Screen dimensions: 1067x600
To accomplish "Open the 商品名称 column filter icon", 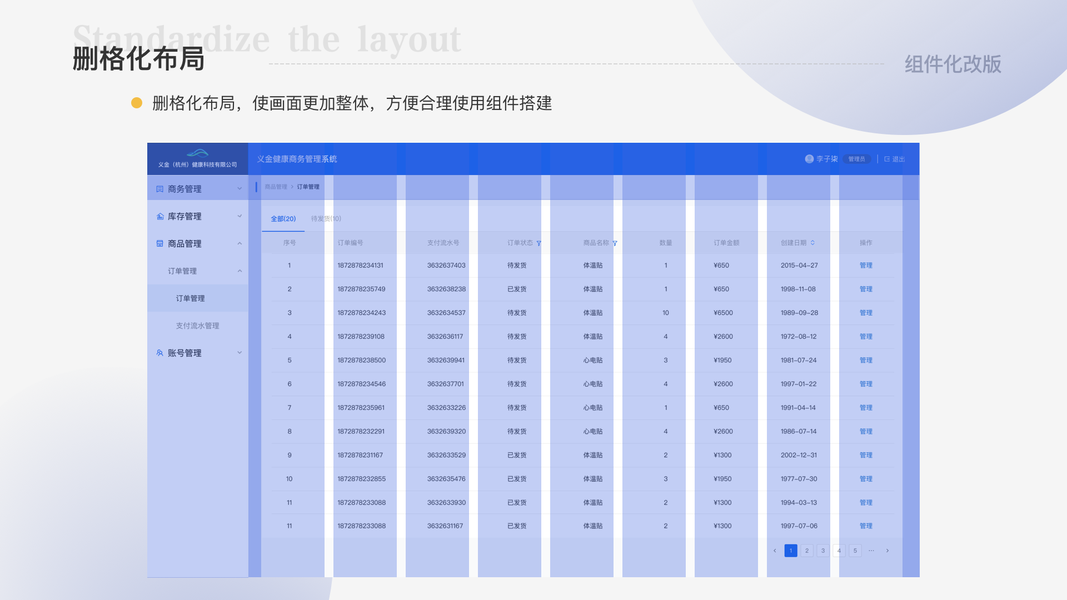I will pyautogui.click(x=614, y=244).
